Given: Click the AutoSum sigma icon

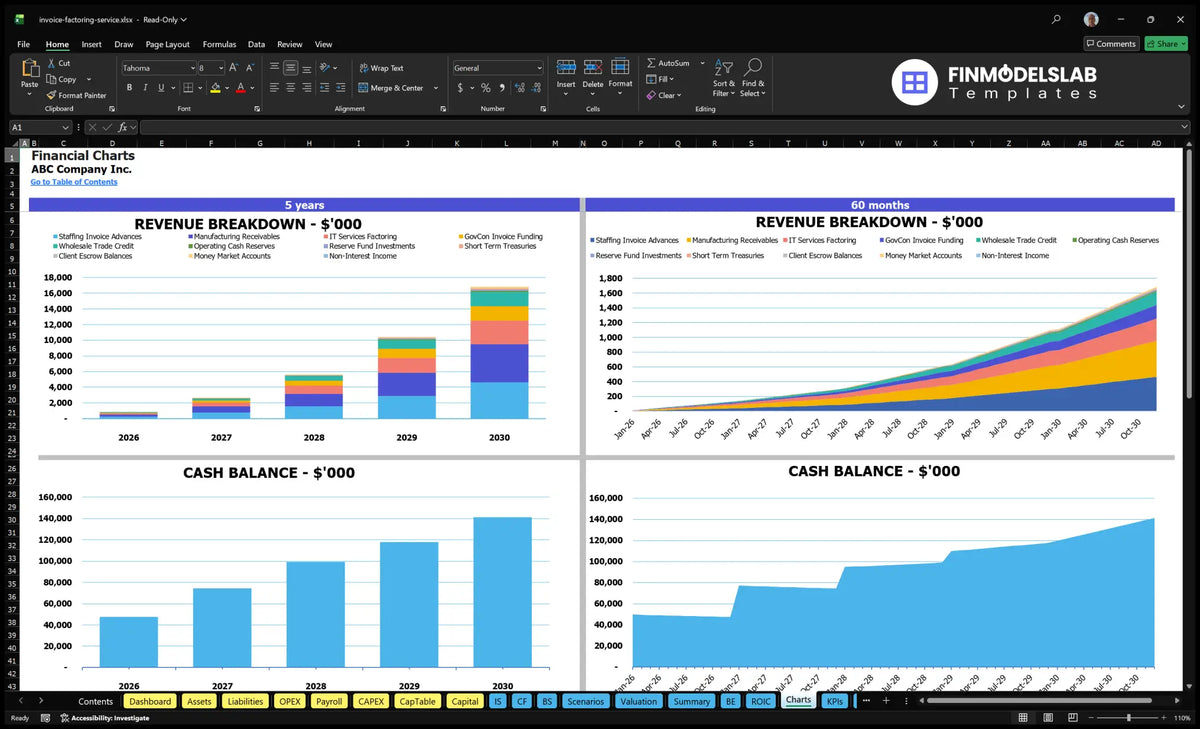Looking at the screenshot, I should (651, 63).
